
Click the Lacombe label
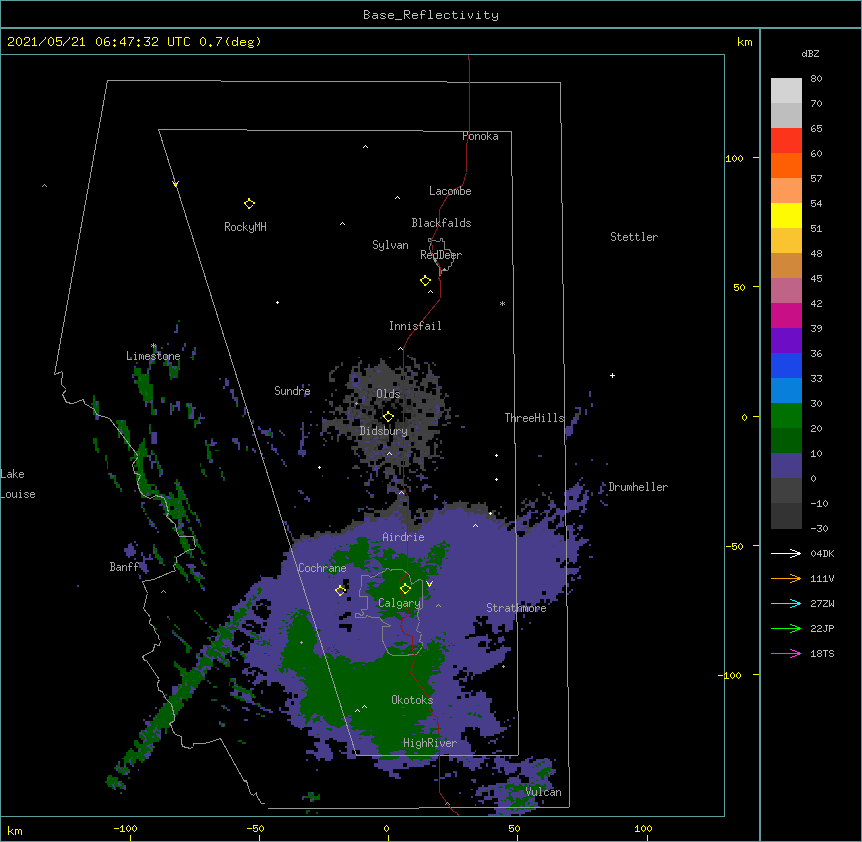tap(450, 191)
